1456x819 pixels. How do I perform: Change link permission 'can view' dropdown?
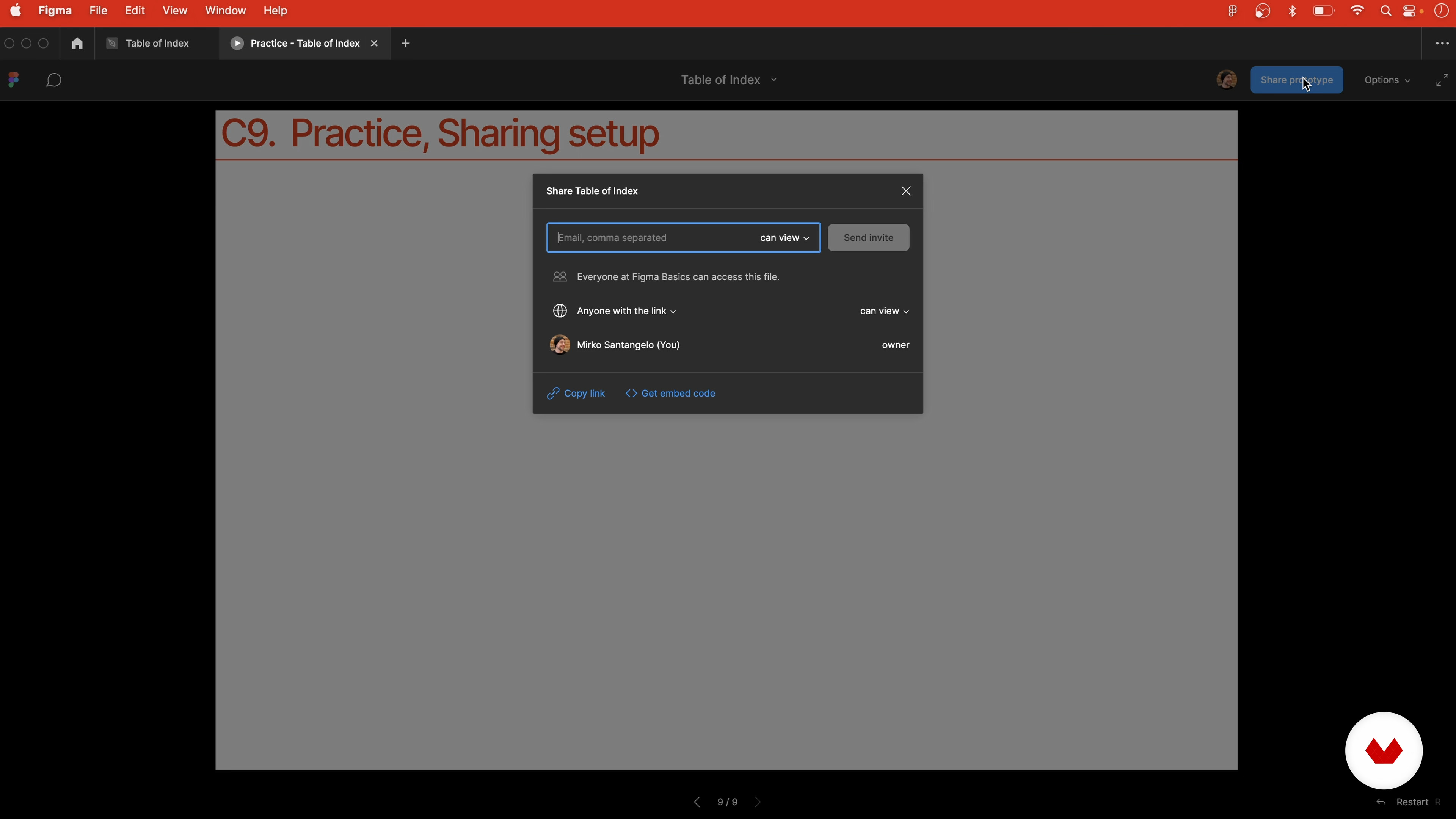885,311
